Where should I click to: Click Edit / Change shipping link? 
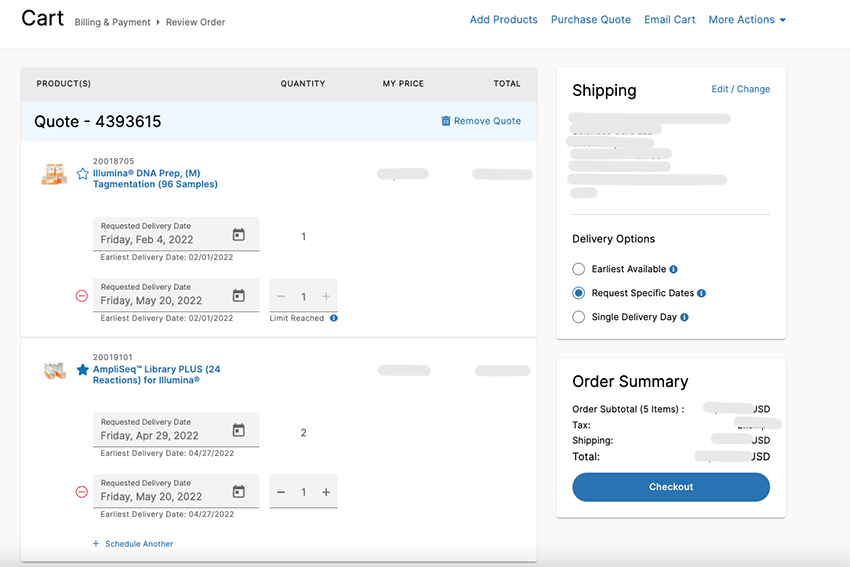click(740, 89)
